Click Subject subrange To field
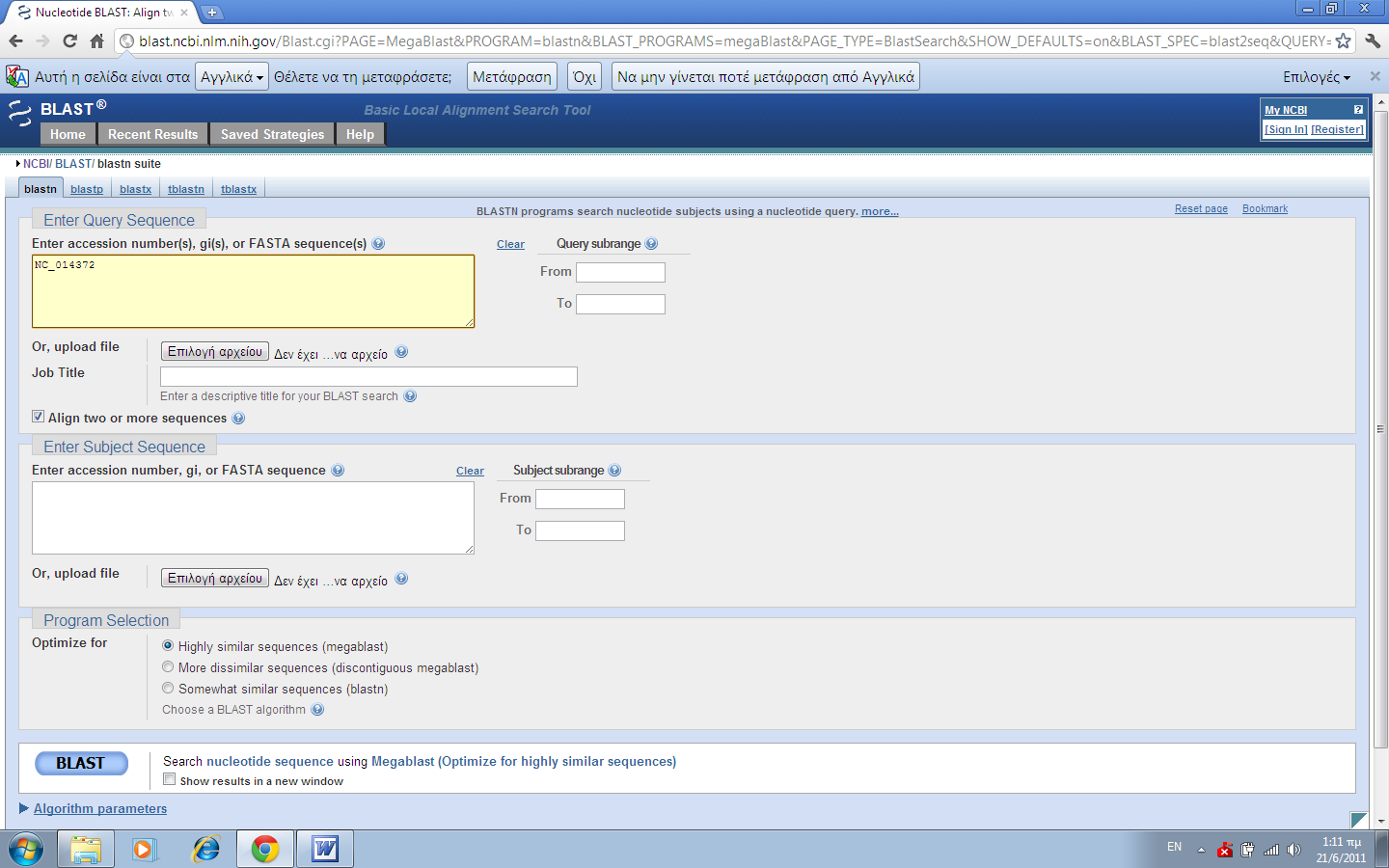Image resolution: width=1389 pixels, height=868 pixels. (580, 530)
